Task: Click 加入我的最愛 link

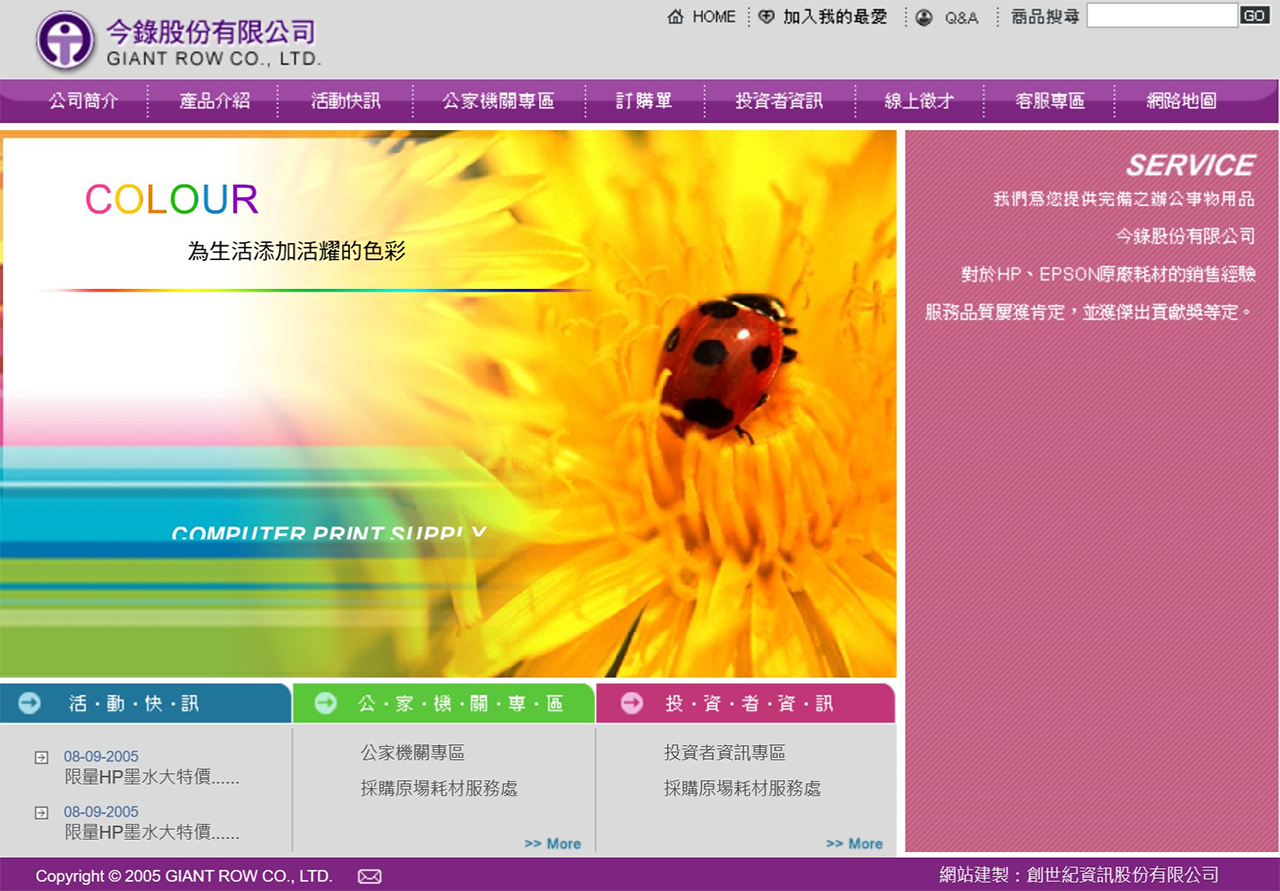Action: 835,17
